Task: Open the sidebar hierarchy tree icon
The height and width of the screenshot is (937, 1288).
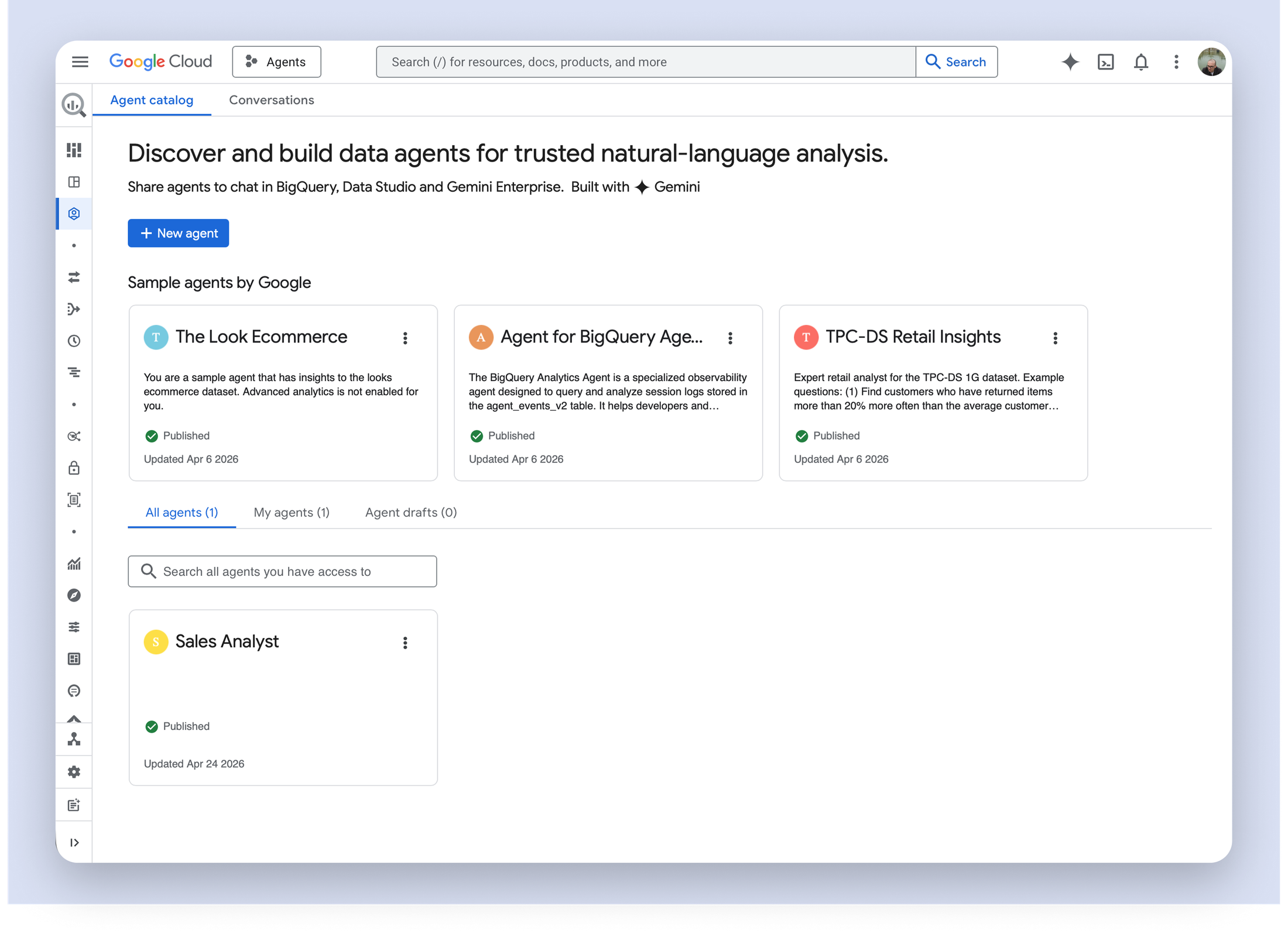Action: point(74,739)
